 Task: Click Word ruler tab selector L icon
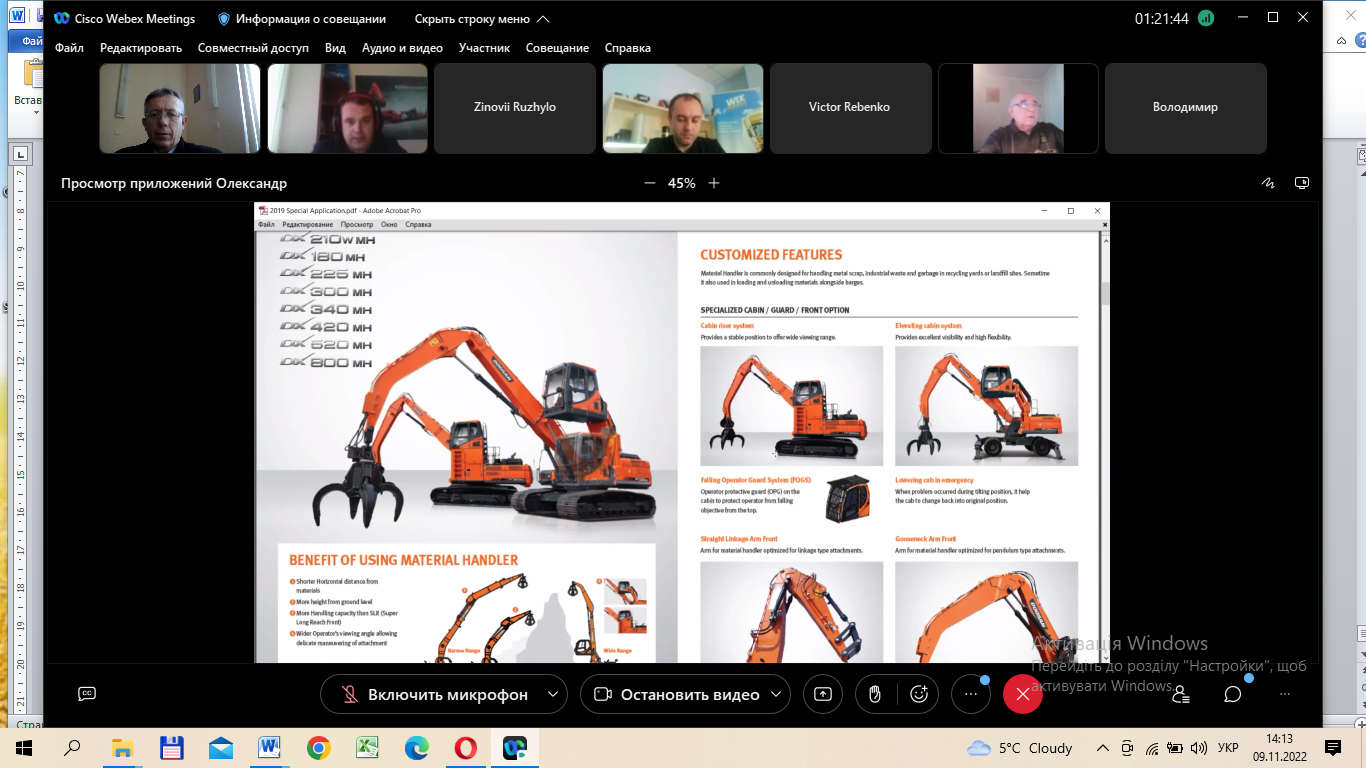[x=20, y=155]
